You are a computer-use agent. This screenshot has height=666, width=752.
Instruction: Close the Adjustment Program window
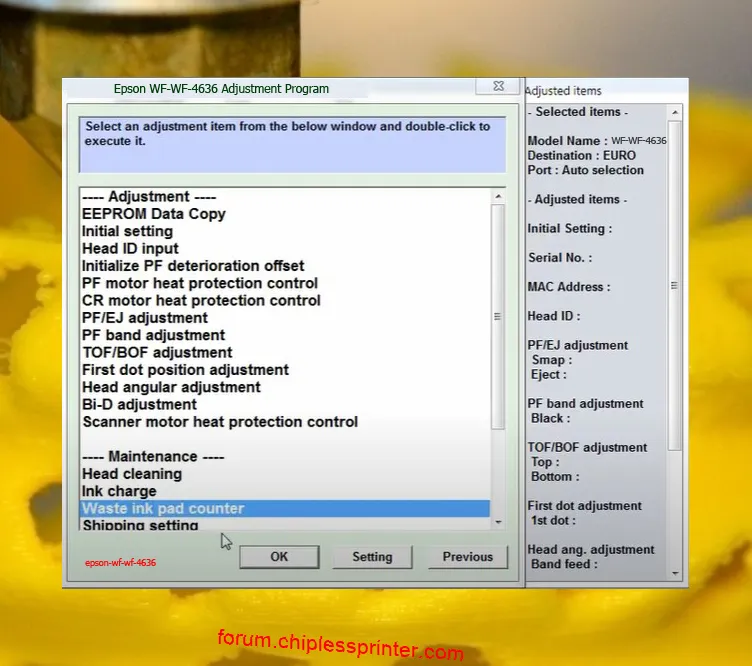coord(498,86)
